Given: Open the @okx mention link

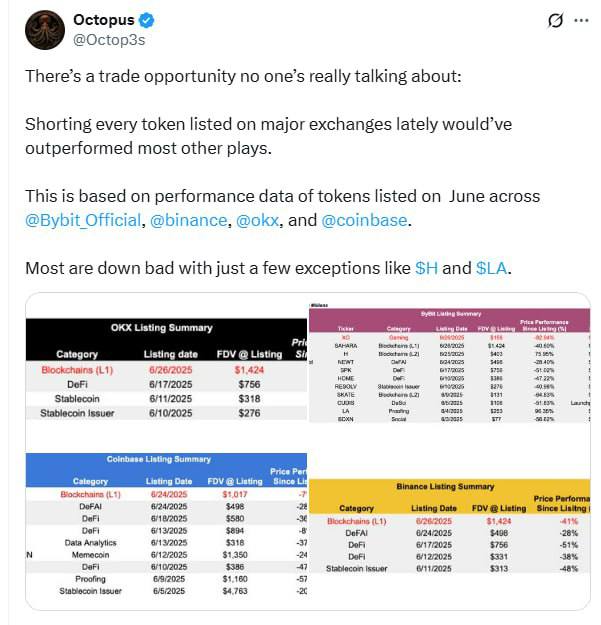Looking at the screenshot, I should coord(257,220).
